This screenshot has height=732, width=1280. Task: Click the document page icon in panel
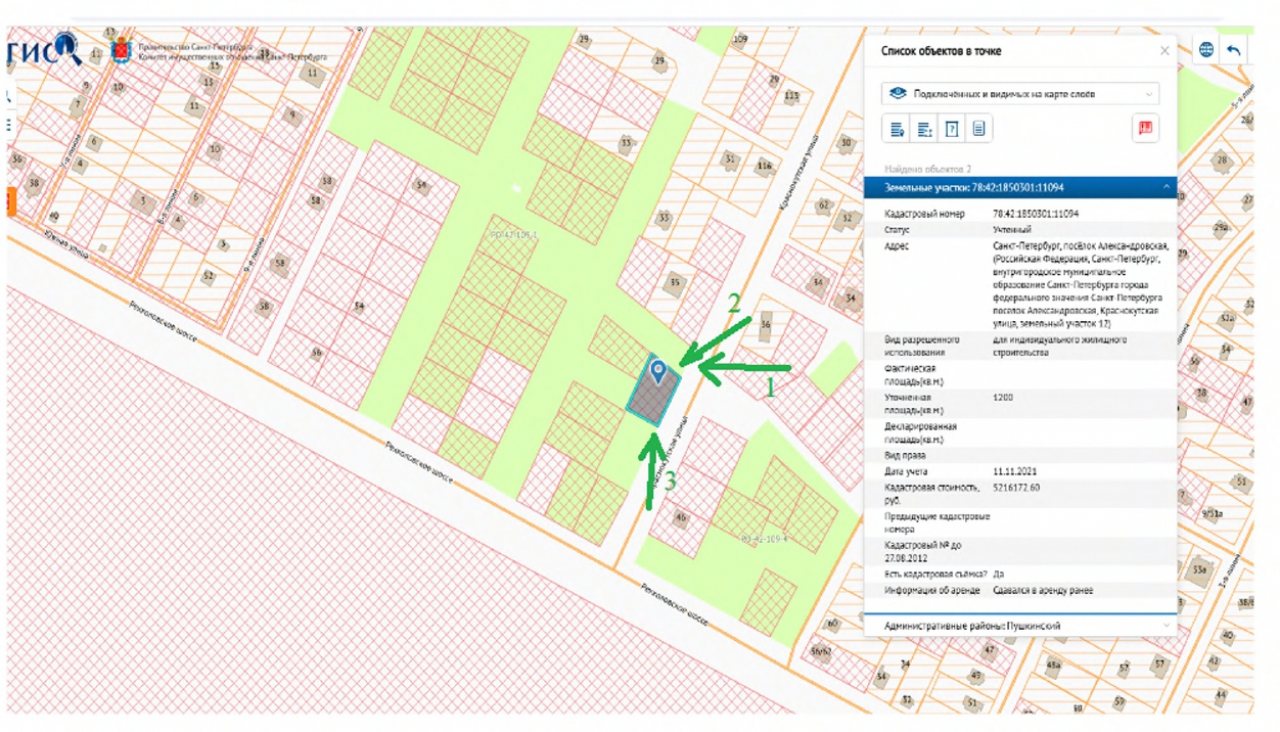tap(979, 128)
